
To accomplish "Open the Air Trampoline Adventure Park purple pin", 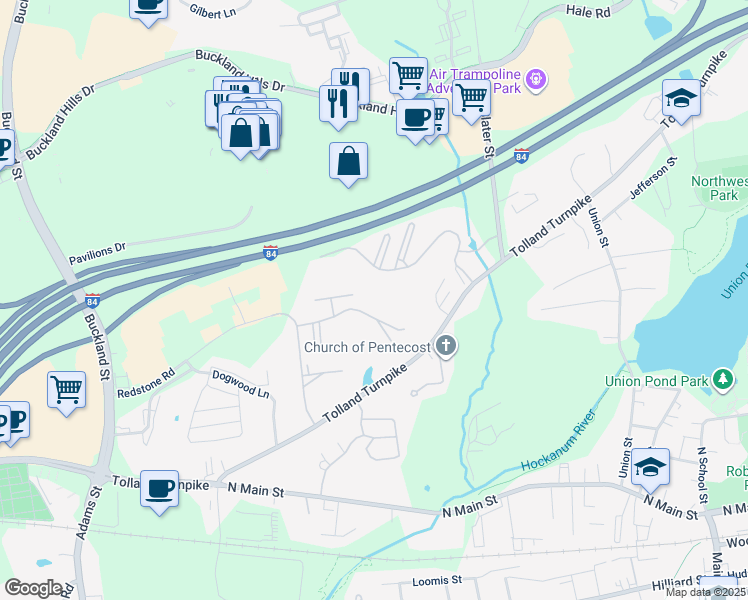I will [536, 80].
